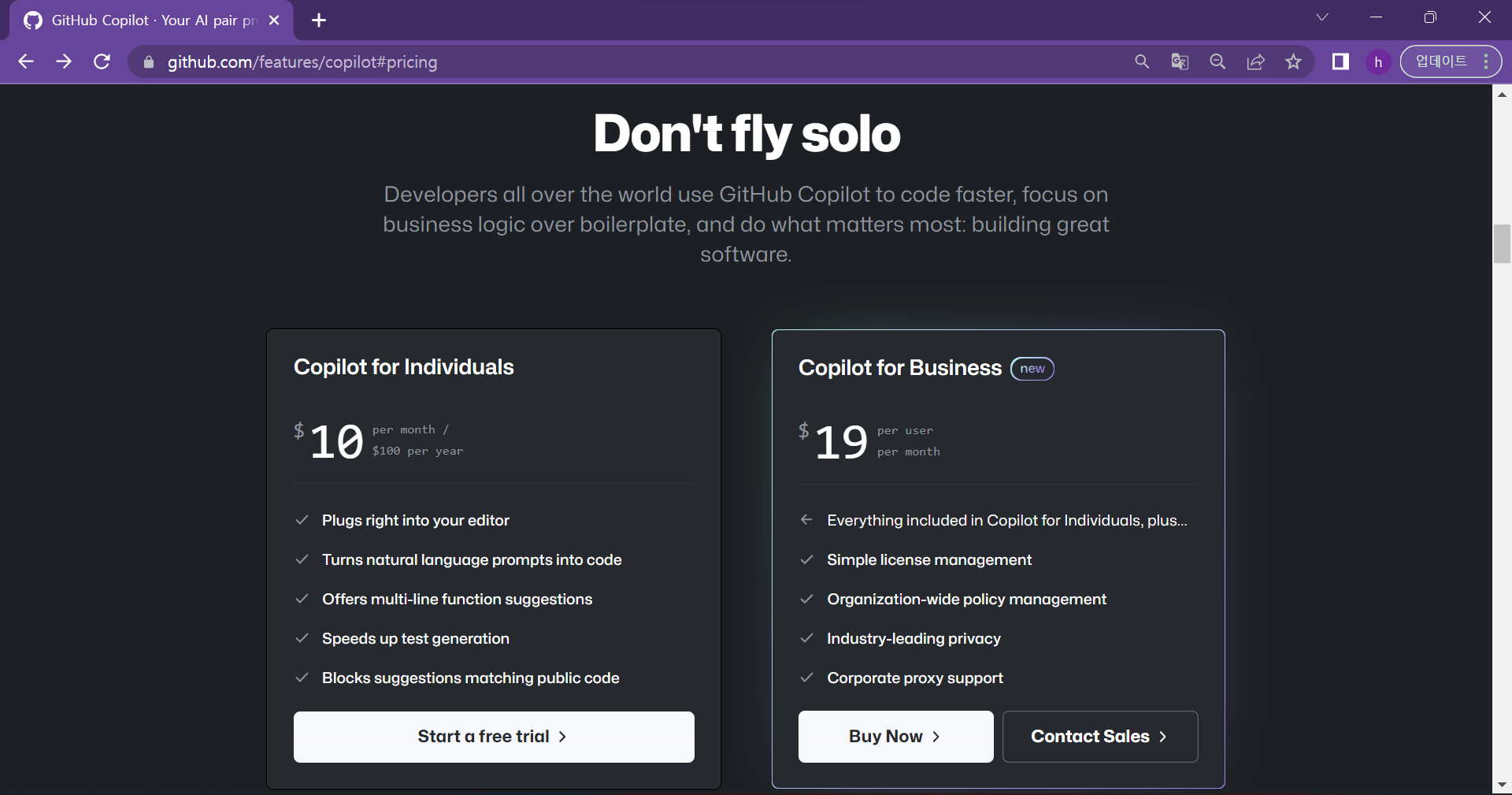Reload the GitHub Copilot page
The image size is (1512, 795).
point(102,61)
